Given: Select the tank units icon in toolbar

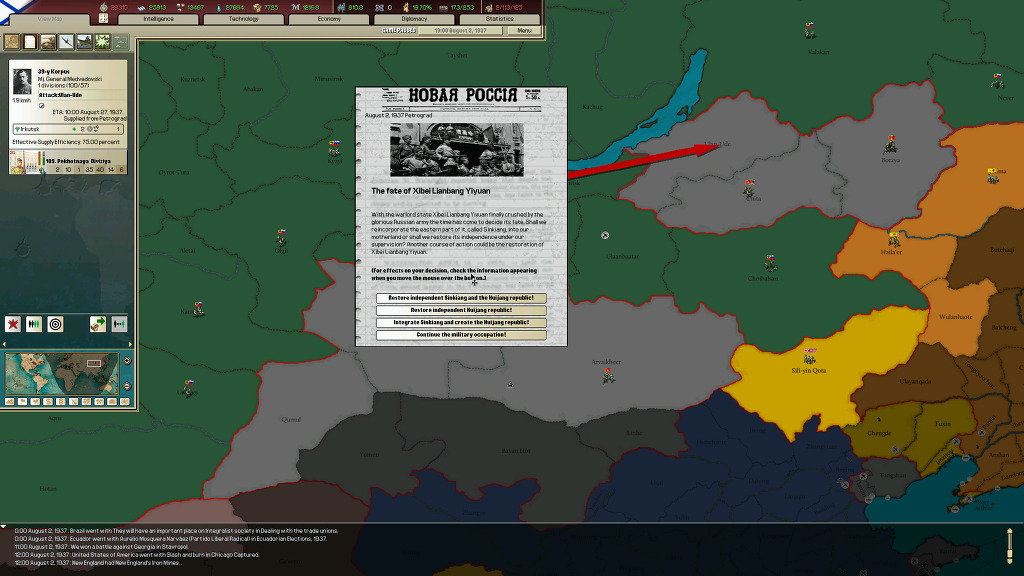Looking at the screenshot, I should click(x=48, y=42).
